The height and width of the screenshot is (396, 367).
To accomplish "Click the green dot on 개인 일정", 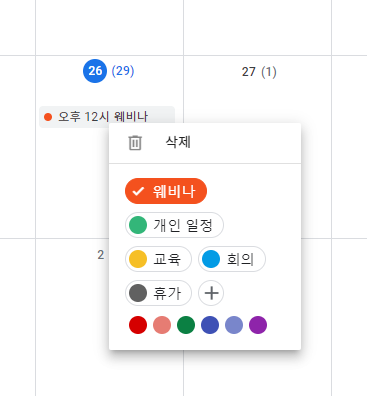I will (x=138, y=225).
